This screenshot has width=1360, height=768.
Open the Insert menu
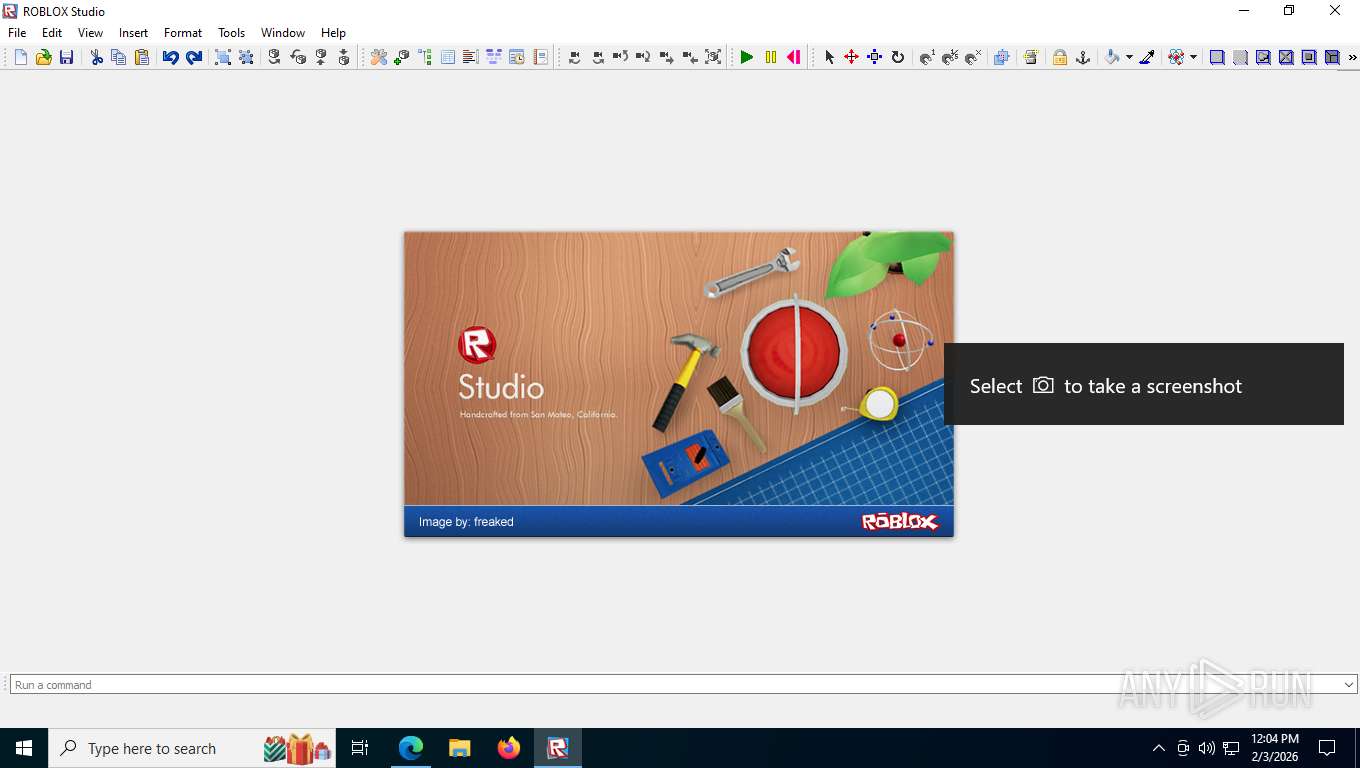(133, 33)
